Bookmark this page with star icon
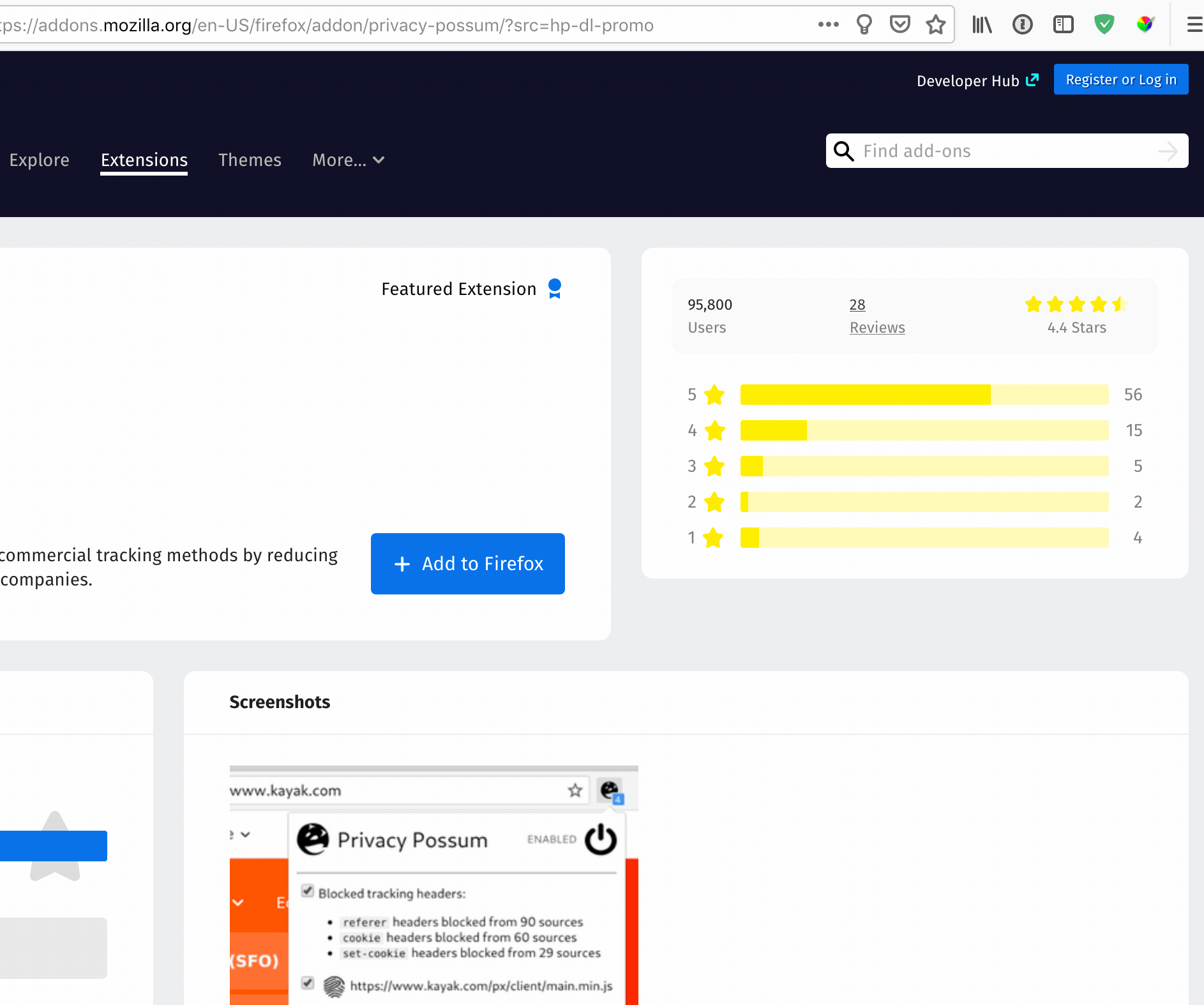Screen dimensions: 1204x1005 pos(936,25)
